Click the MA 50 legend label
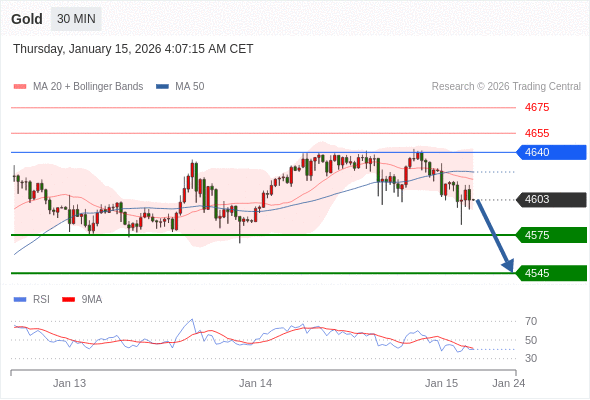This screenshot has height=400, width=590. tap(190, 87)
